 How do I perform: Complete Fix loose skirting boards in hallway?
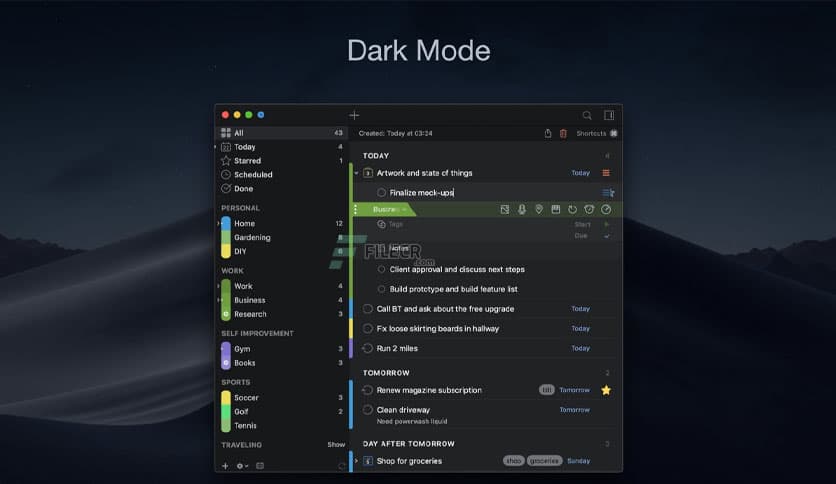368,328
